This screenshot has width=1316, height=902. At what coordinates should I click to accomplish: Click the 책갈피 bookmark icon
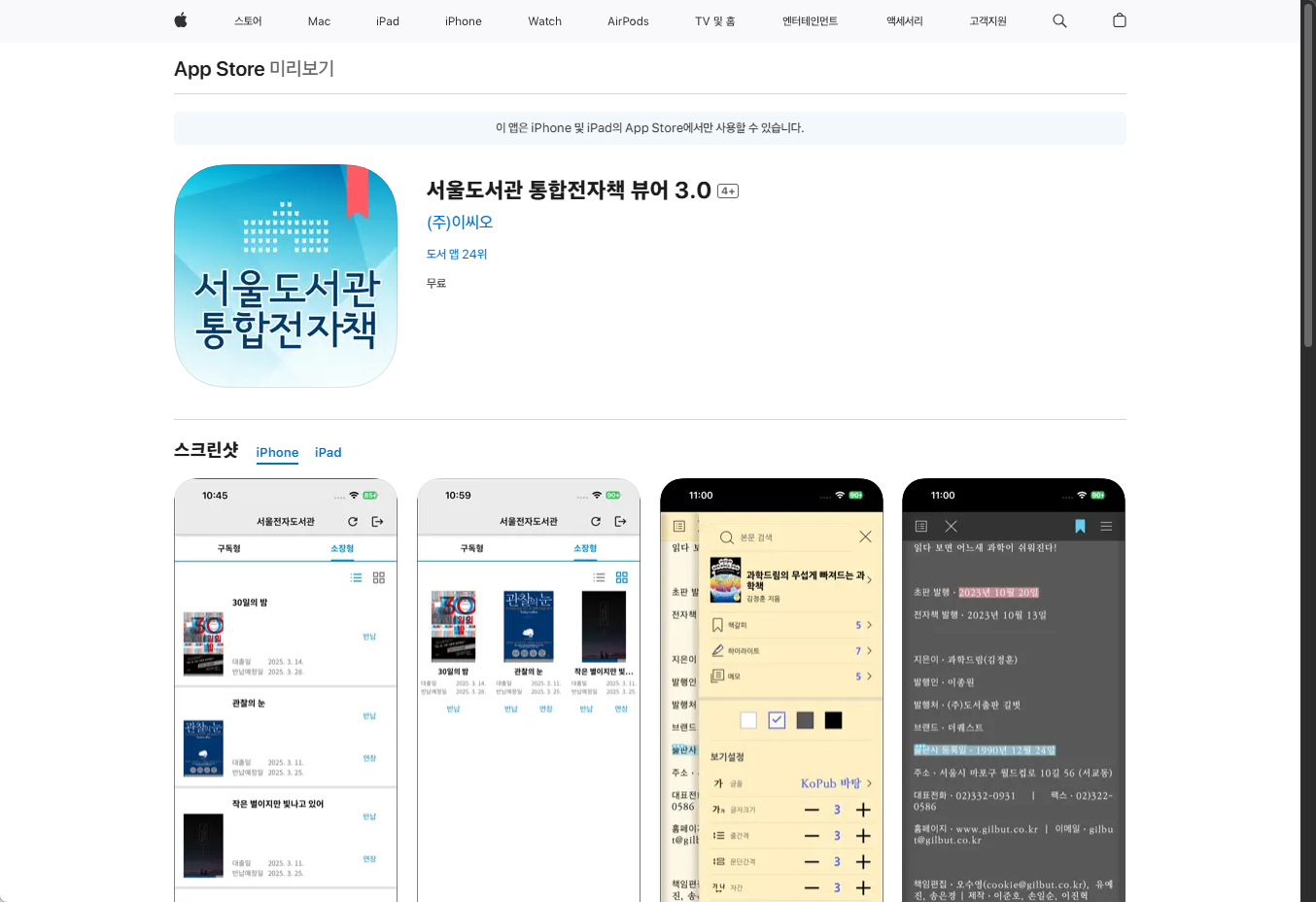717,625
